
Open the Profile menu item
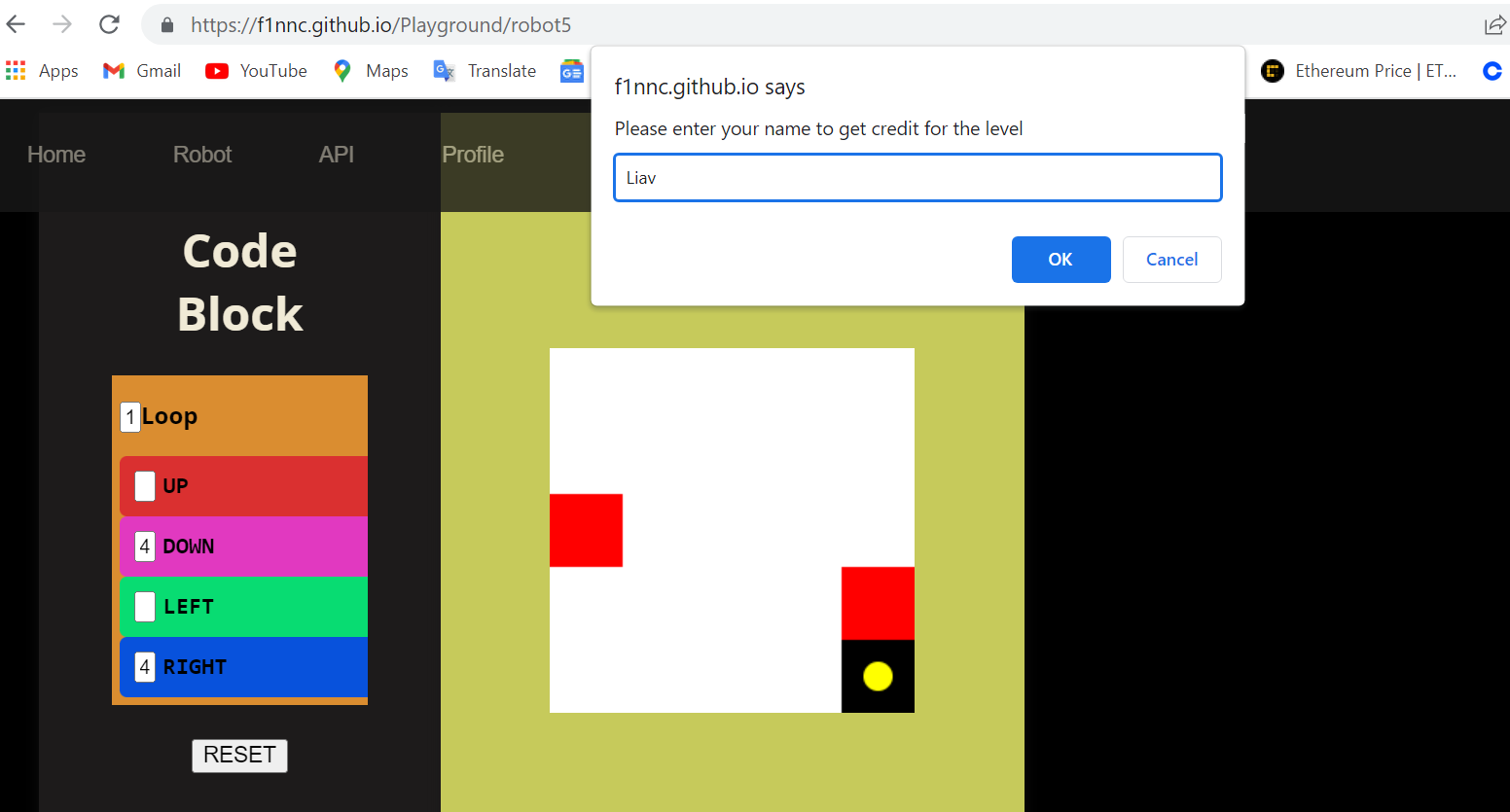click(473, 154)
